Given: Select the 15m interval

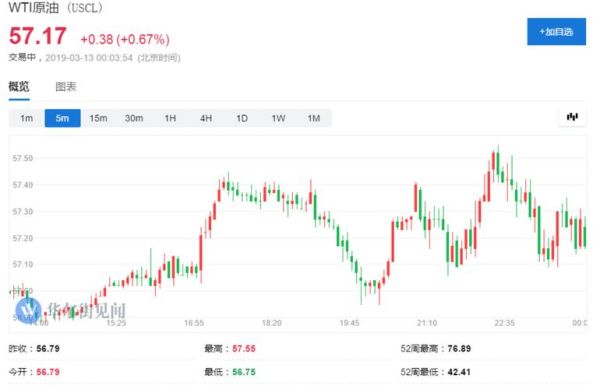Looking at the screenshot, I should (x=98, y=118).
